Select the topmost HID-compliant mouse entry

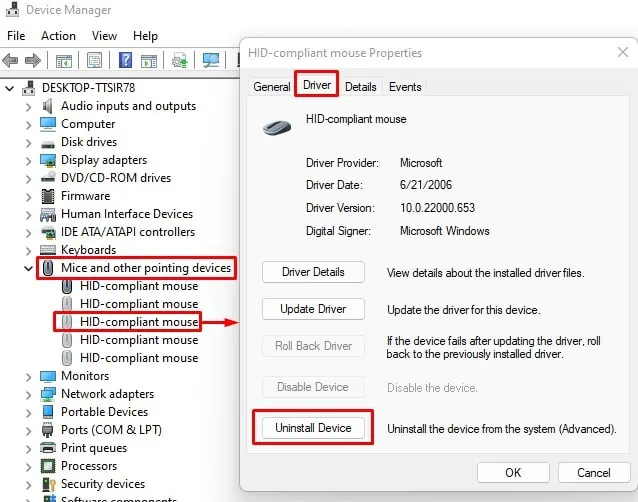pos(139,286)
